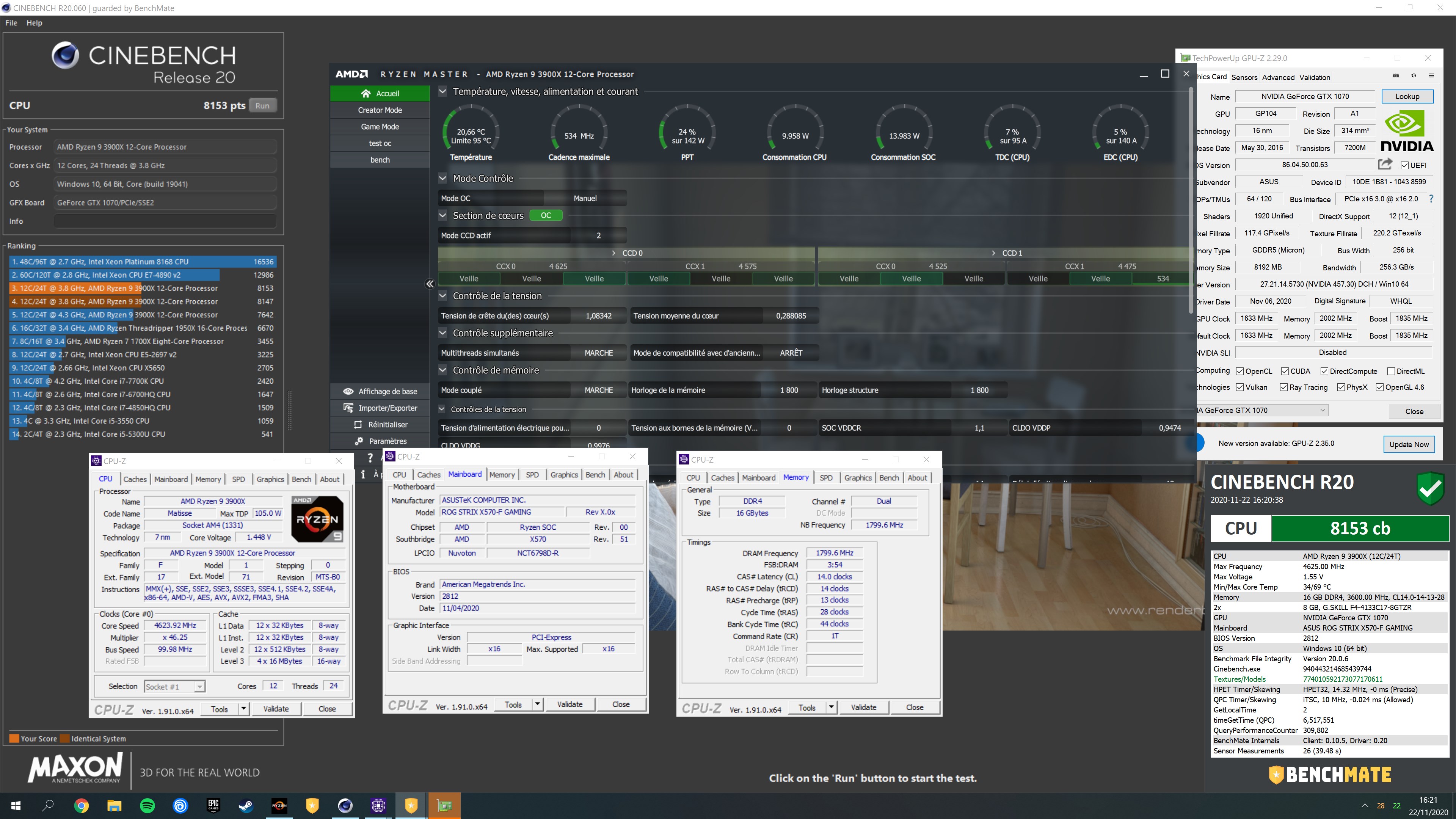Click the Ryzen Master taskbar icon
The width and height of the screenshot is (1456, 819).
[x=279, y=805]
